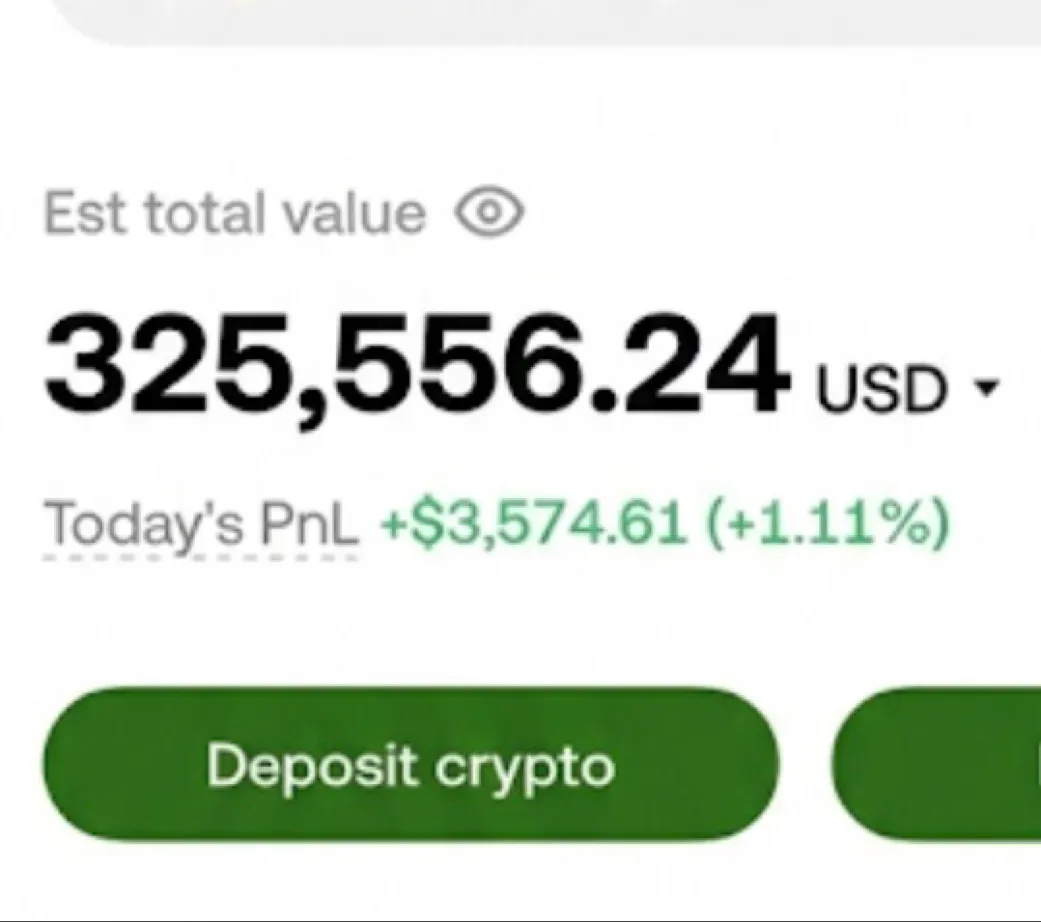The width and height of the screenshot is (1041, 922).
Task: Click the partially visible green button at right
Action: 940,766
